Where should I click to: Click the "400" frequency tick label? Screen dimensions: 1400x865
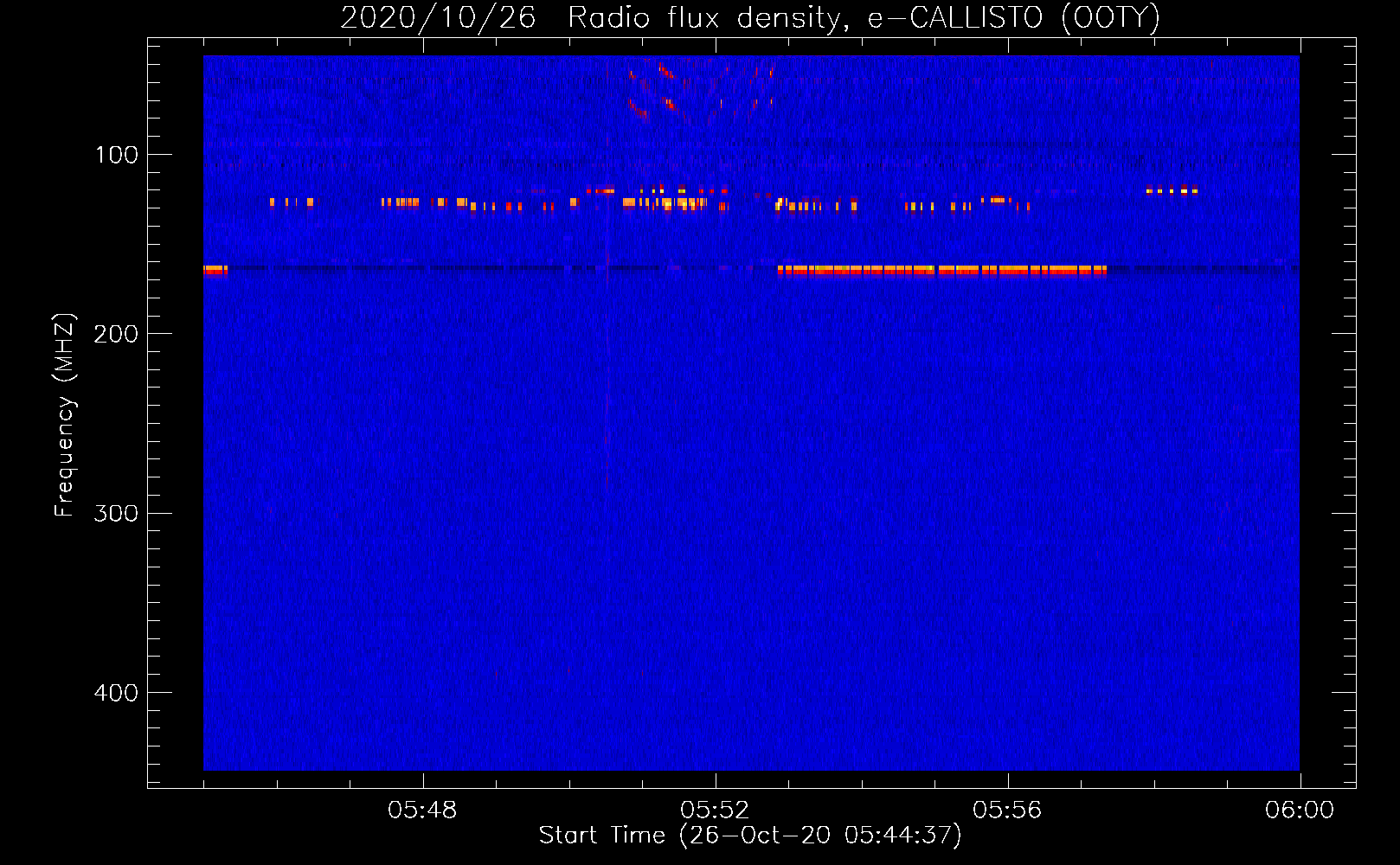click(116, 693)
